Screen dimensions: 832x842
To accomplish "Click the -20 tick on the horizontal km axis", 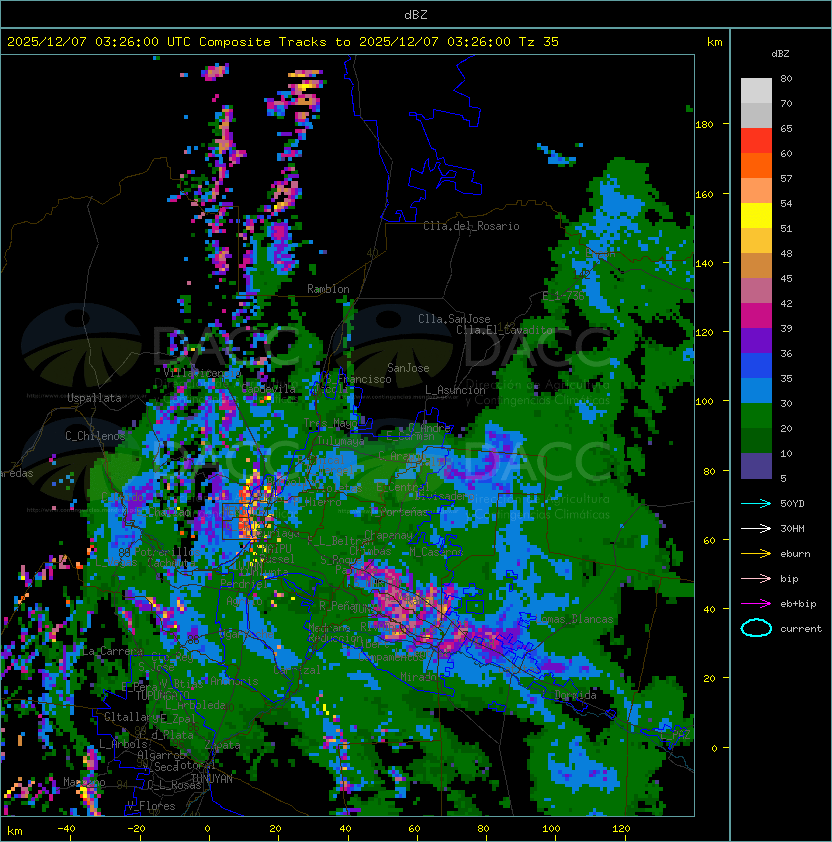I will [x=136, y=829].
